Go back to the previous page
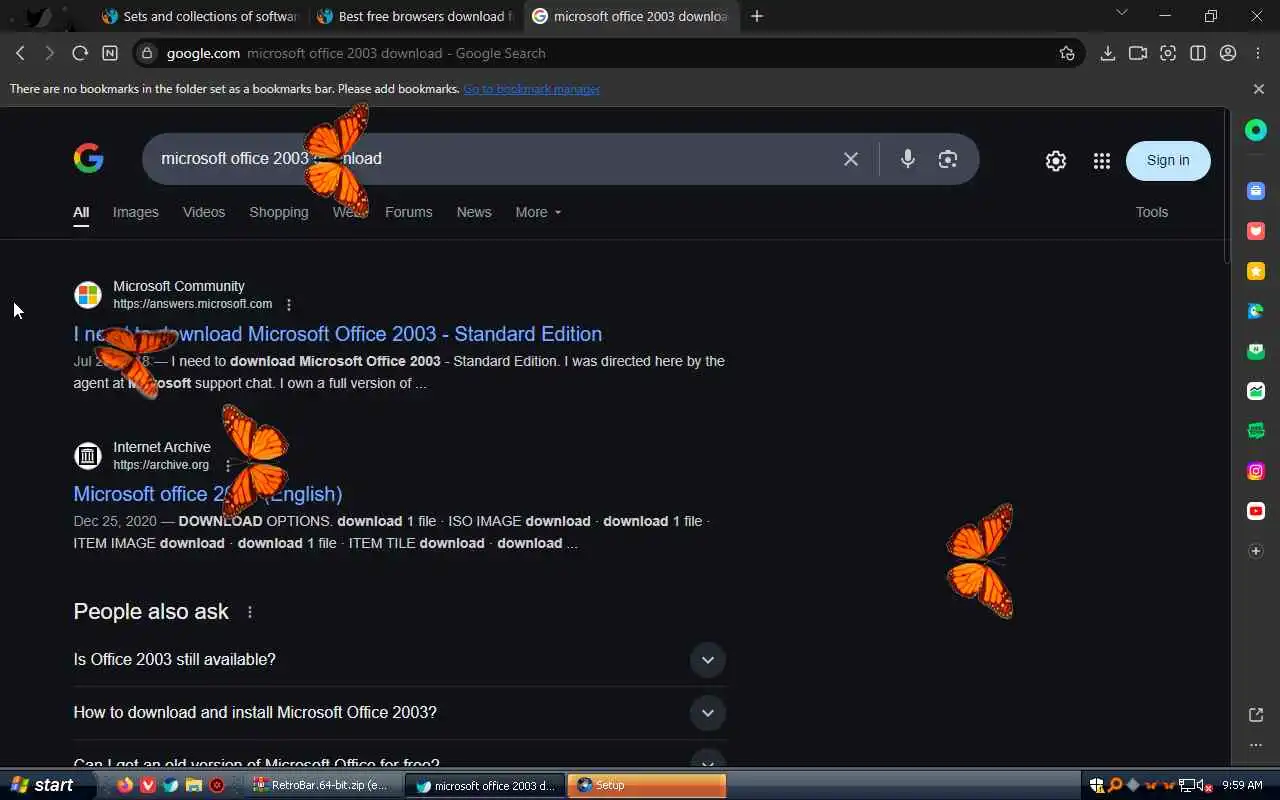Viewport: 1280px width, 800px height. [20, 53]
